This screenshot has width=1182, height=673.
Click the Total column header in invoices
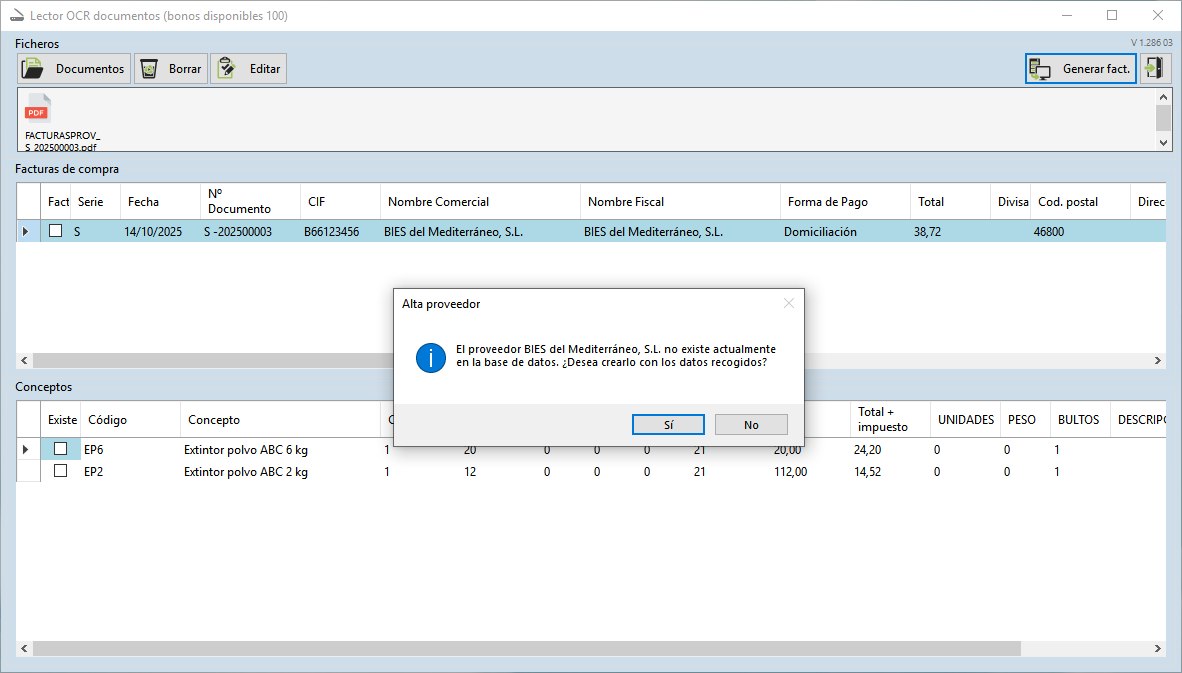click(950, 201)
